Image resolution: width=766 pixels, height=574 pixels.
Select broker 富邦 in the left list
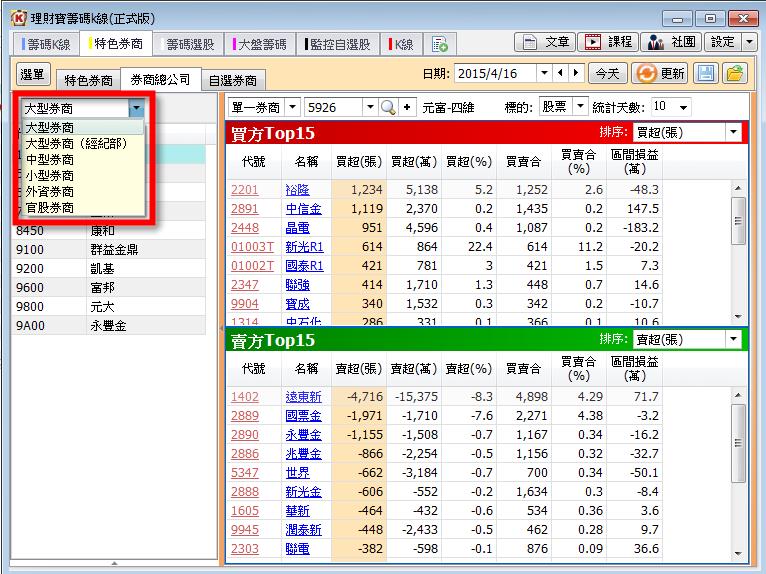click(x=105, y=288)
